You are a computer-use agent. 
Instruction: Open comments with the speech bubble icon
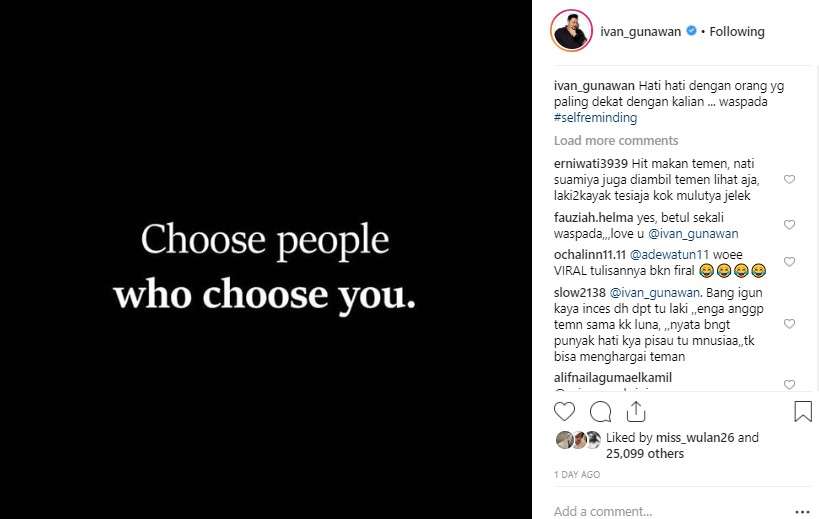[600, 411]
